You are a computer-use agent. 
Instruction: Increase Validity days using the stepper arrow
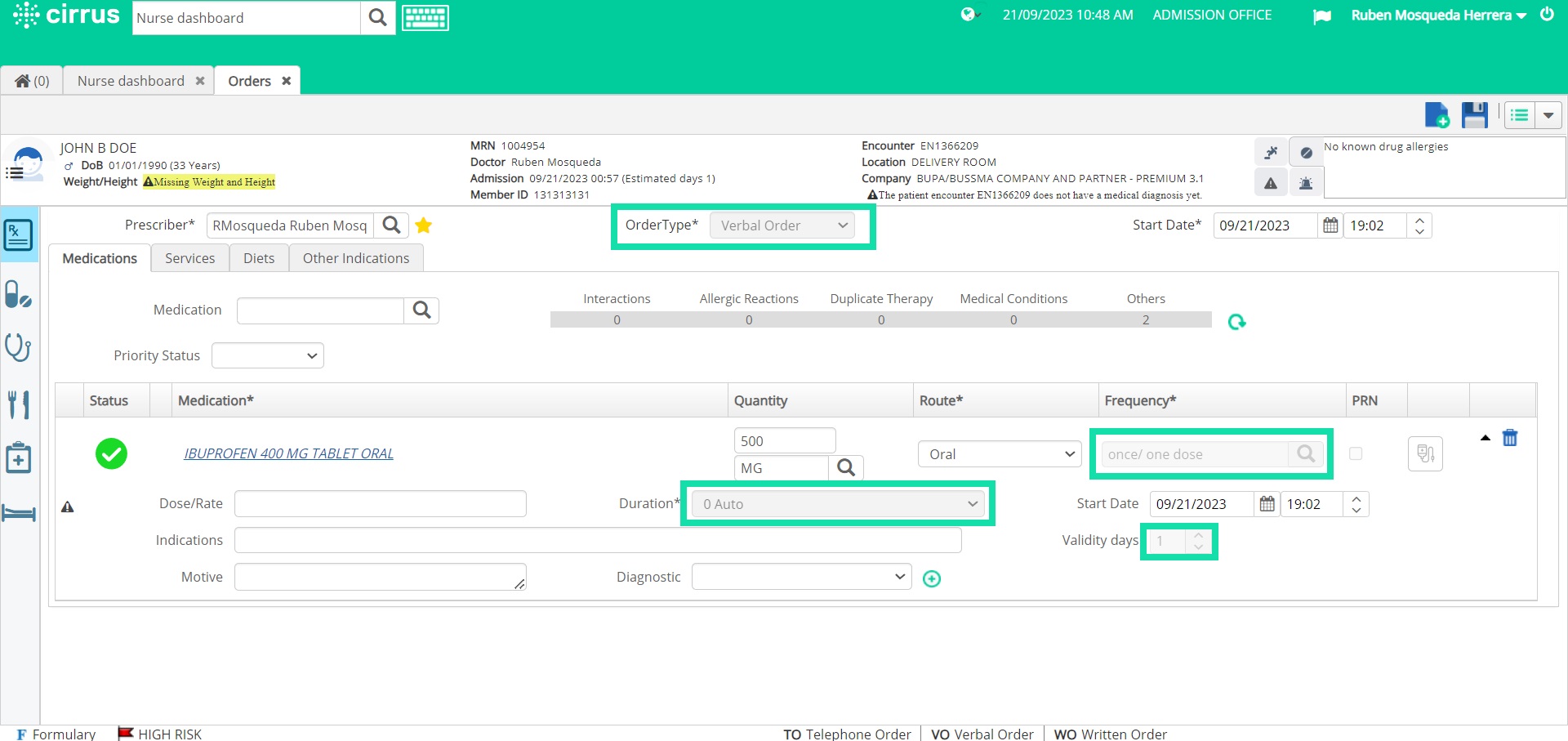(x=1198, y=536)
